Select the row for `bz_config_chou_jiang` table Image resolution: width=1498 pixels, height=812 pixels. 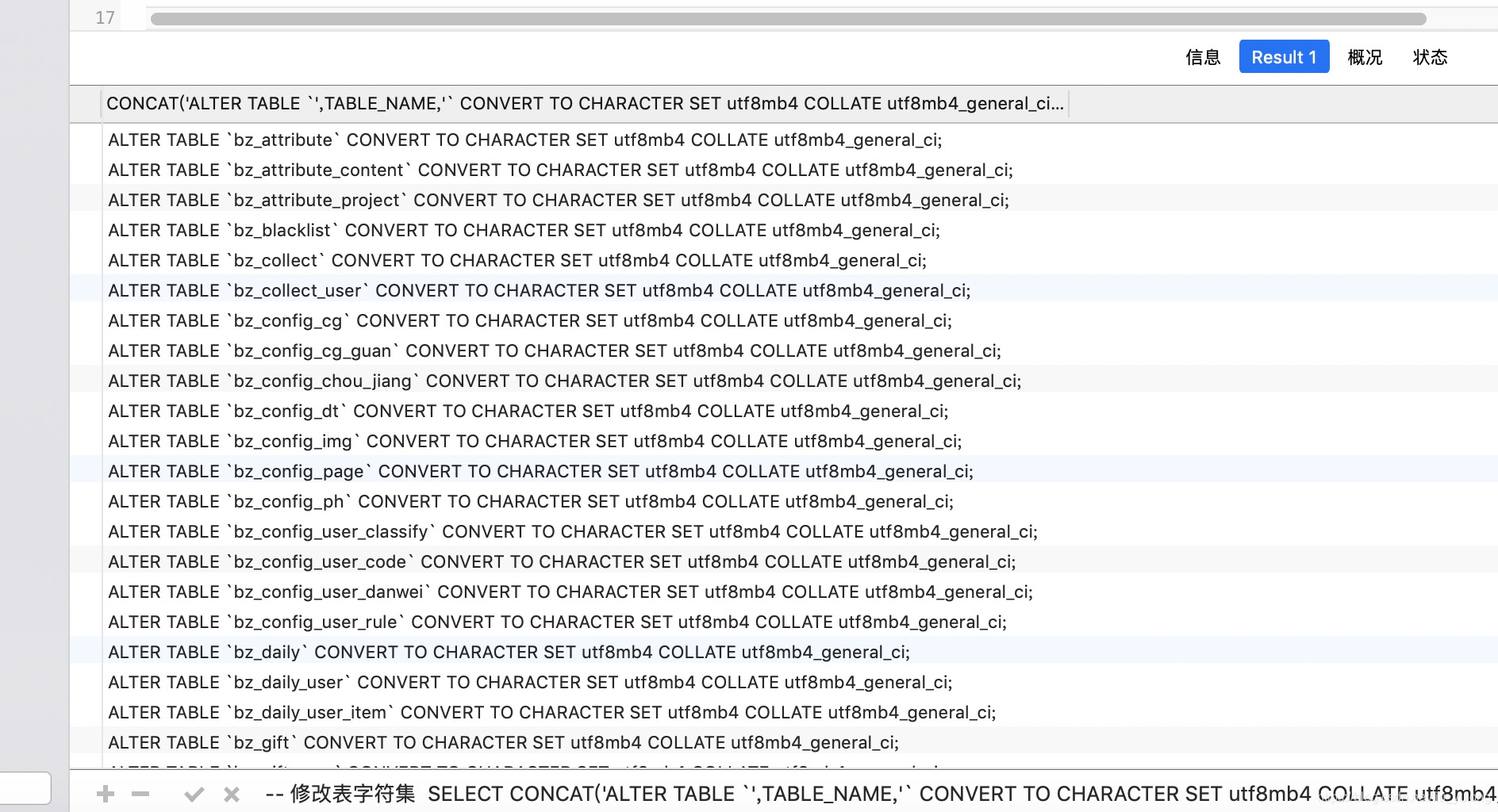784,381
